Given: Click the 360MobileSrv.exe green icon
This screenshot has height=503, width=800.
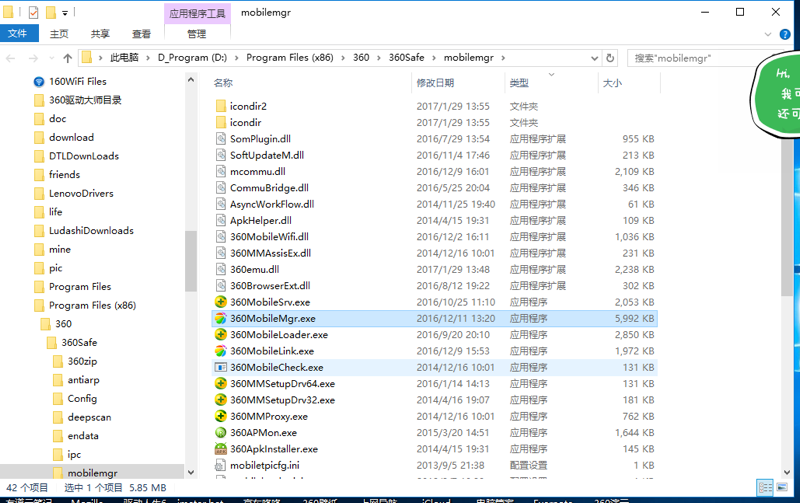Looking at the screenshot, I should 220,302.
